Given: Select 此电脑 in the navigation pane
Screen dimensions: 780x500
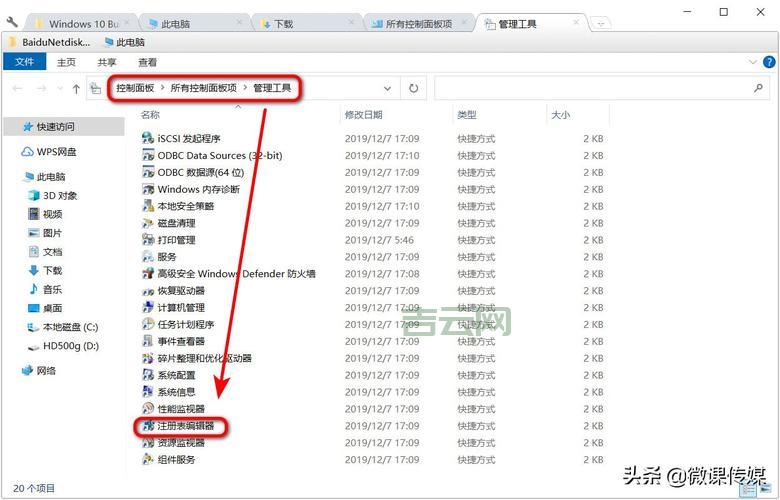Looking at the screenshot, I should tap(44, 176).
